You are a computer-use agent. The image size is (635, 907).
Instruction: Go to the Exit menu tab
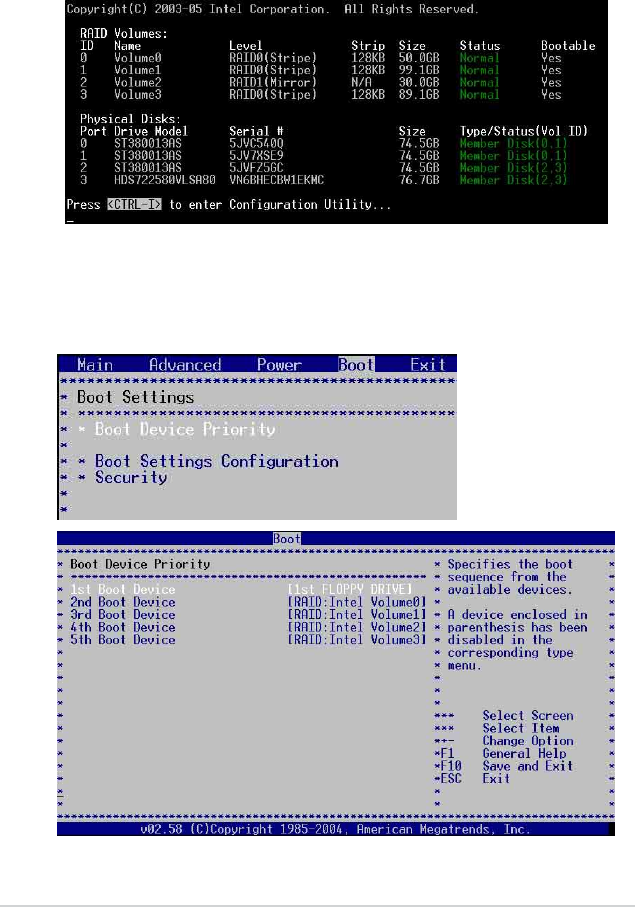coord(428,364)
